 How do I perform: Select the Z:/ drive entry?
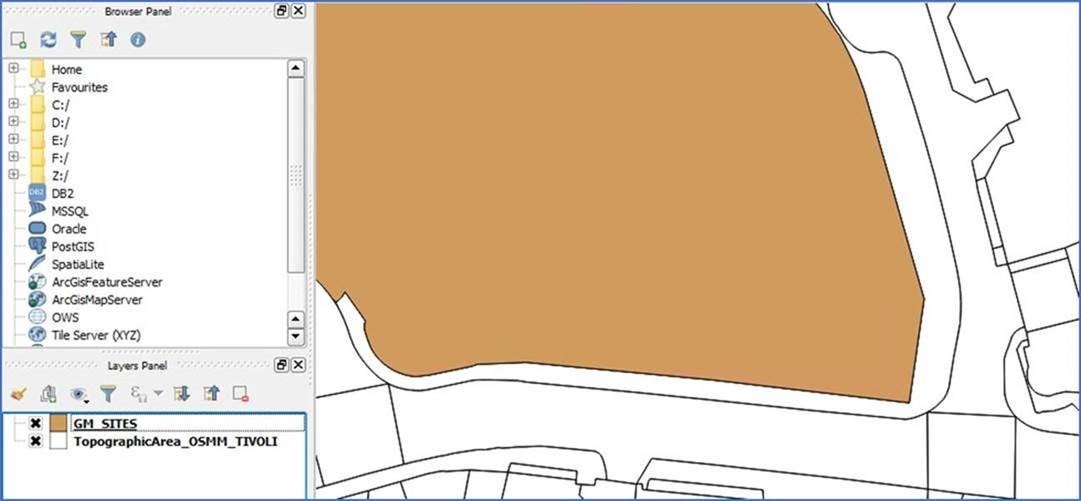[61, 176]
